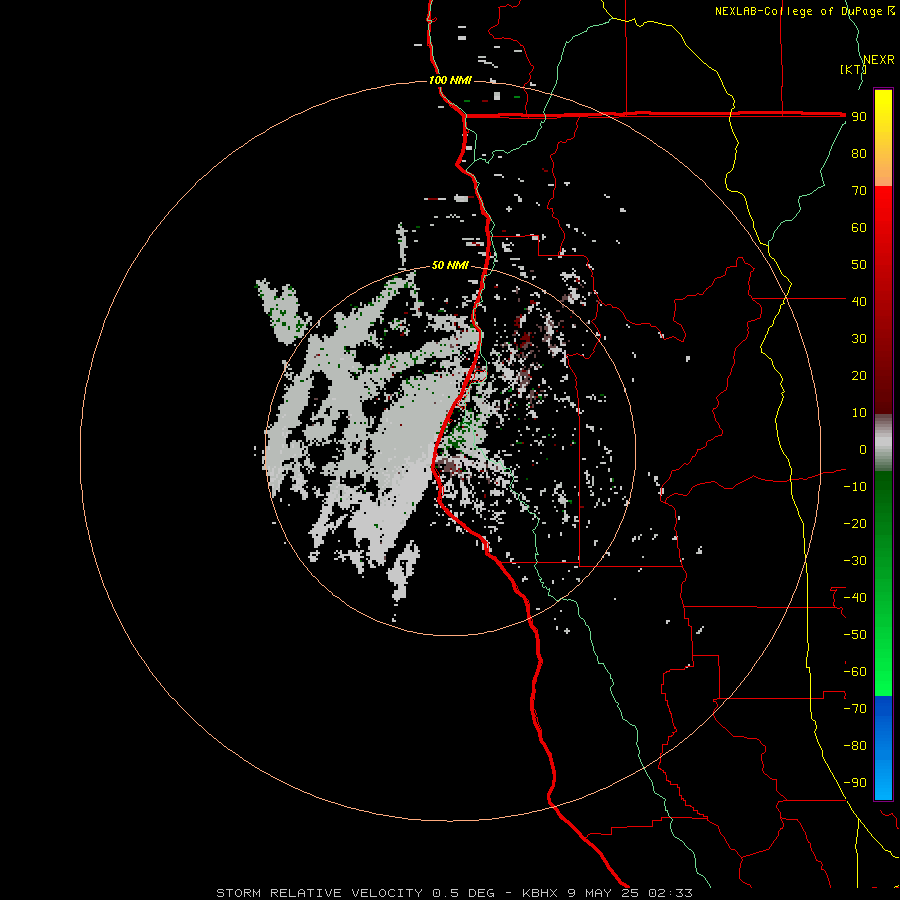Select the -60 velocity scale label

click(855, 672)
